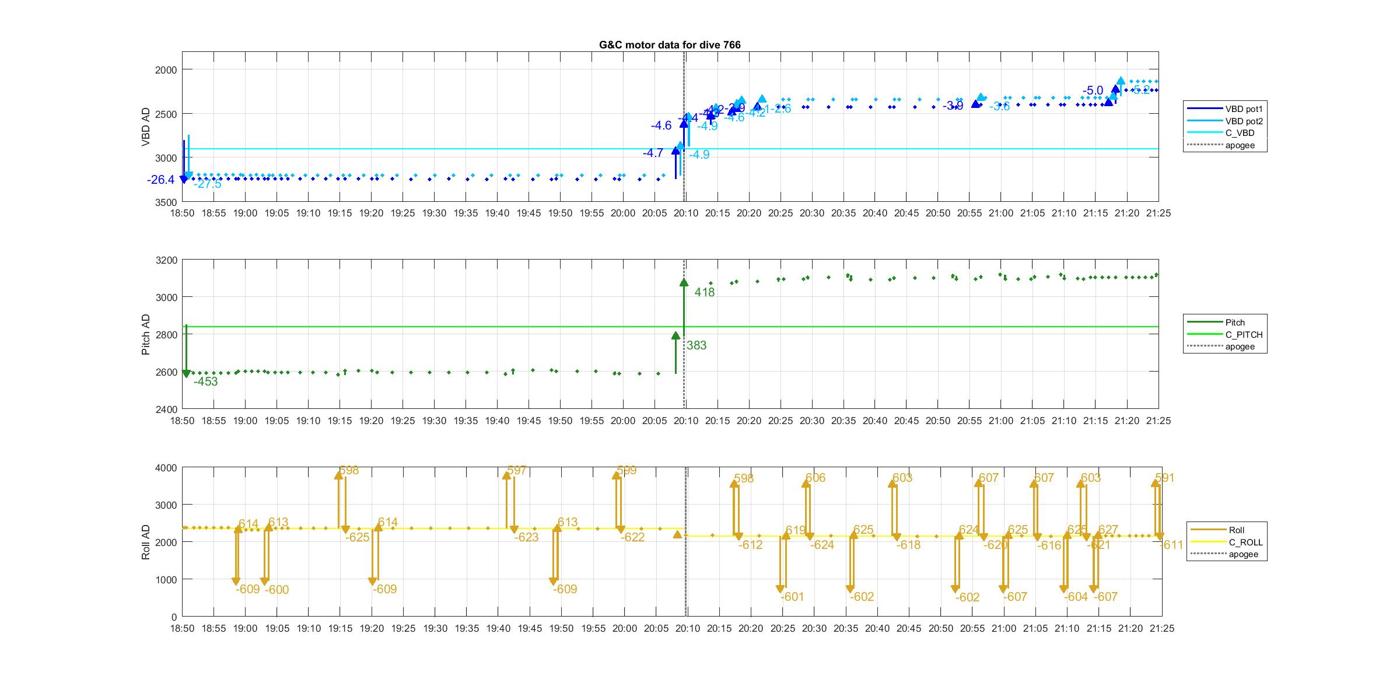
Task: Click the '627' roll data label
Action: click(x=1108, y=530)
